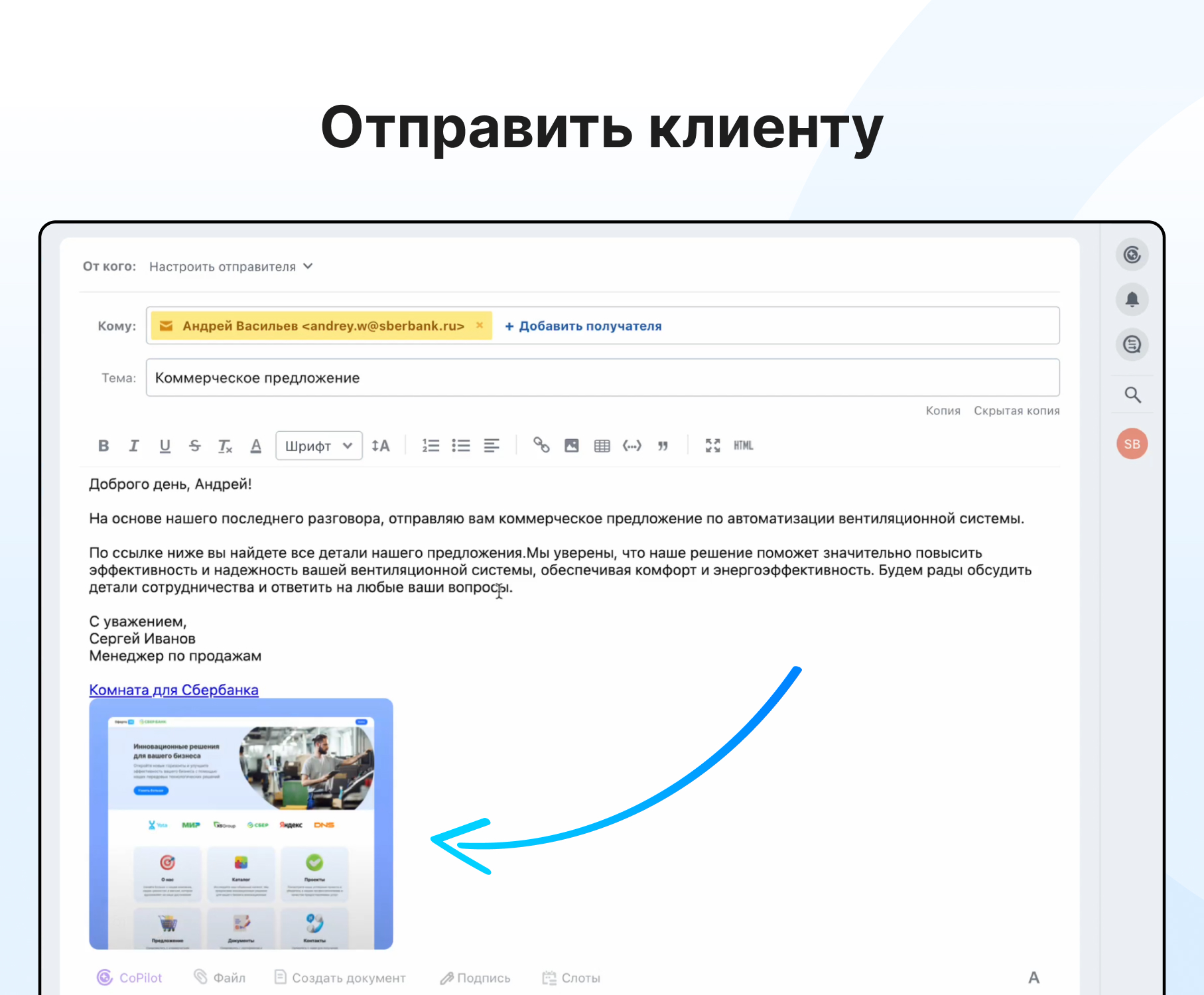Open CoPilot from the bottom bar
Image resolution: width=1204 pixels, height=995 pixels.
click(130, 978)
